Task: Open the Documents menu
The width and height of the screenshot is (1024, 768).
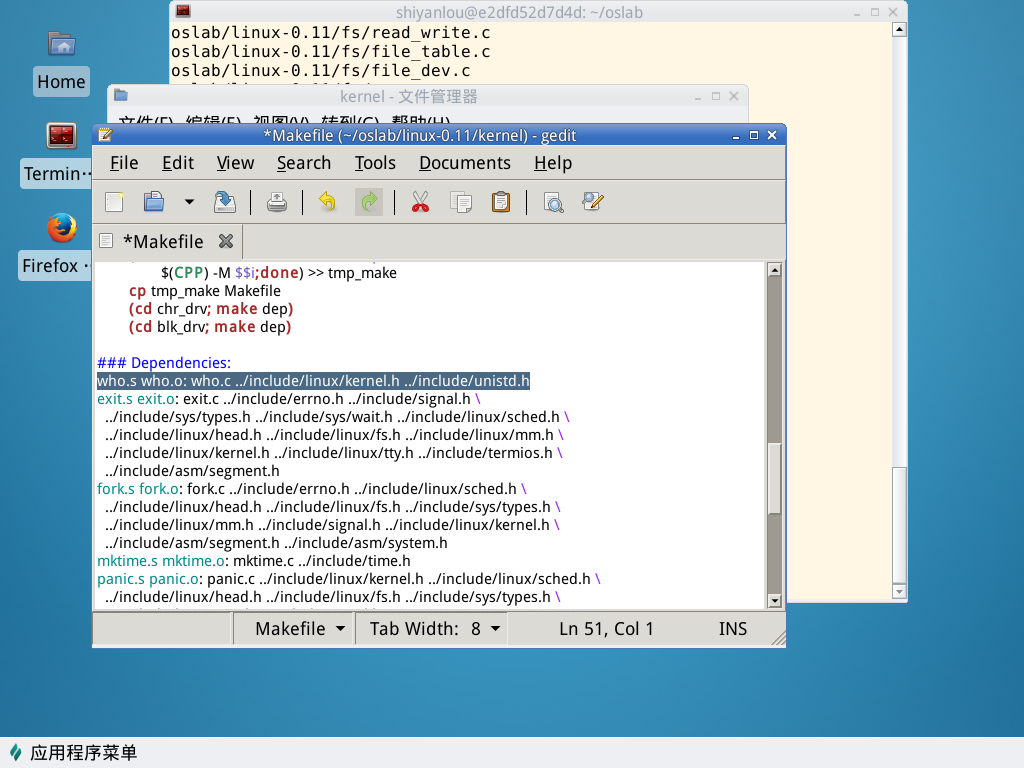Action: (464, 163)
